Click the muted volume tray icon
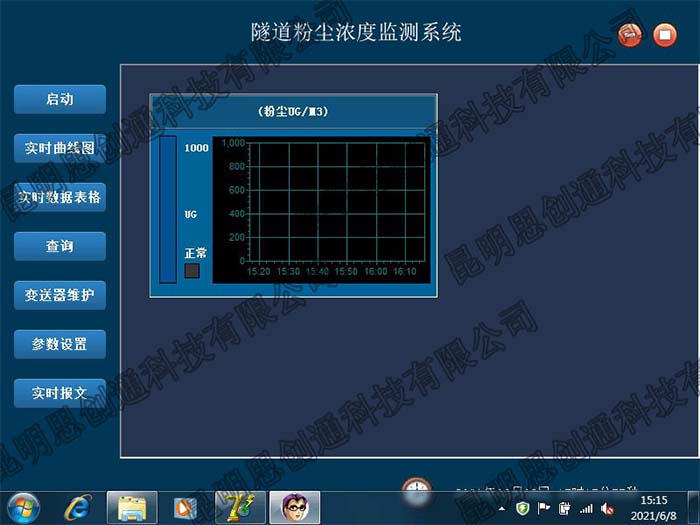Image resolution: width=700 pixels, height=525 pixels. [x=607, y=508]
